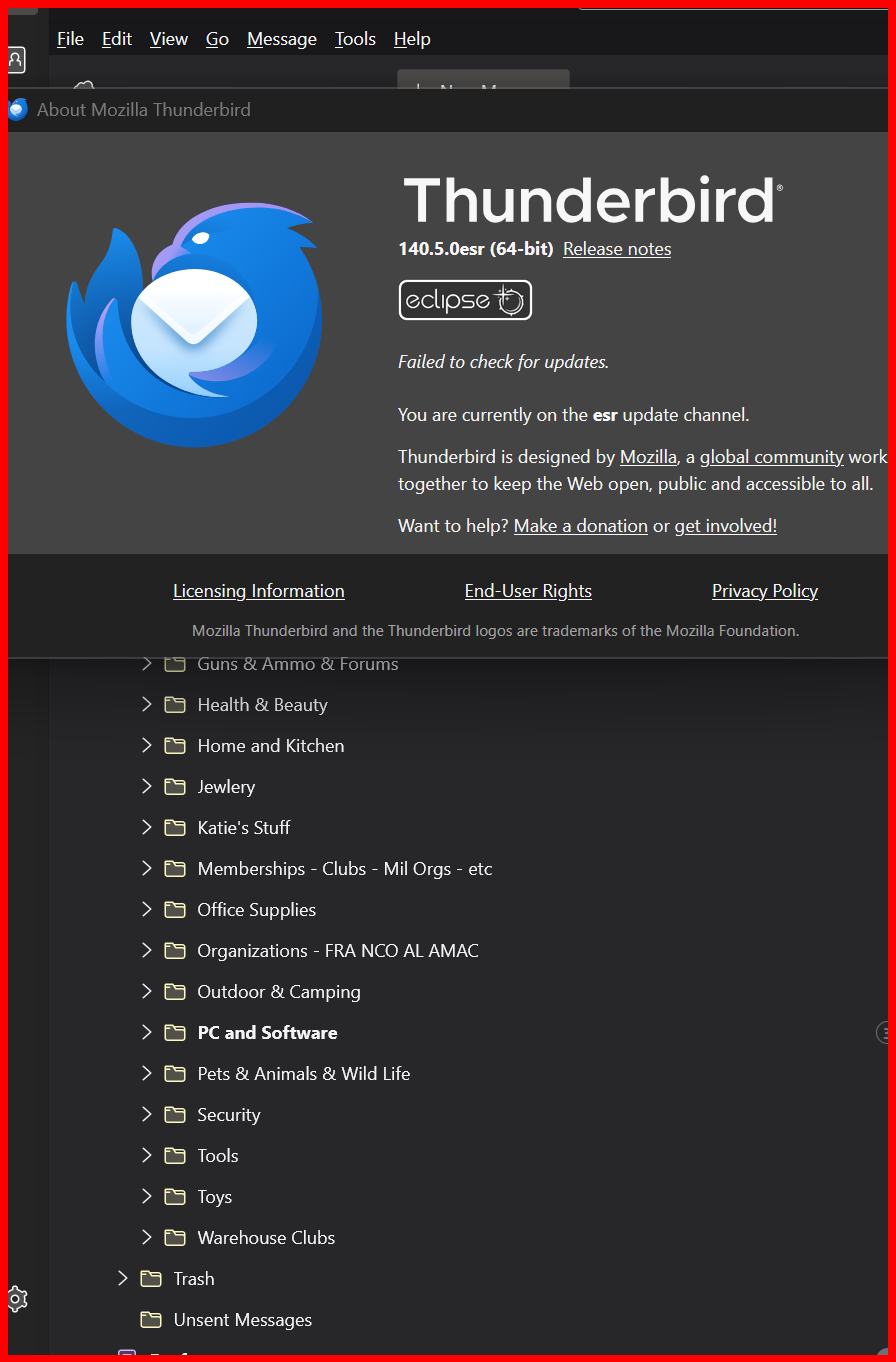Viewport: 896px width, 1362px height.
Task: Open folder labeled Organizations - FRA NCO AL AMAC
Action: (338, 951)
